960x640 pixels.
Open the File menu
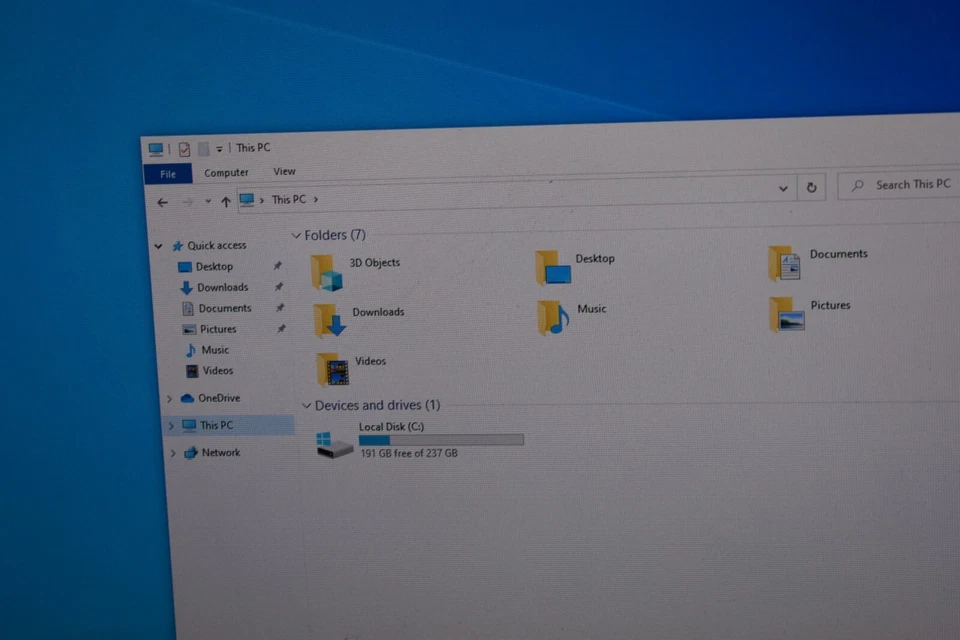tap(167, 173)
